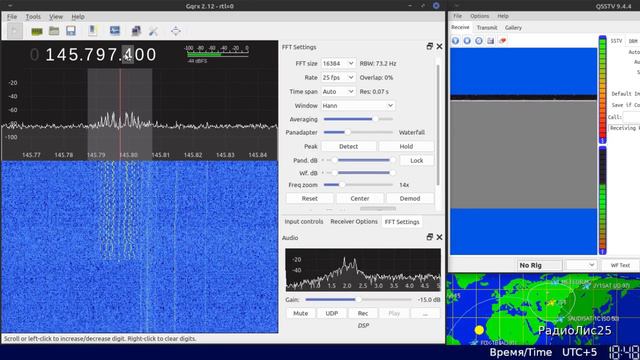Toggle UDP audio streaming
This screenshot has height=360, width=640.
pos(331,313)
